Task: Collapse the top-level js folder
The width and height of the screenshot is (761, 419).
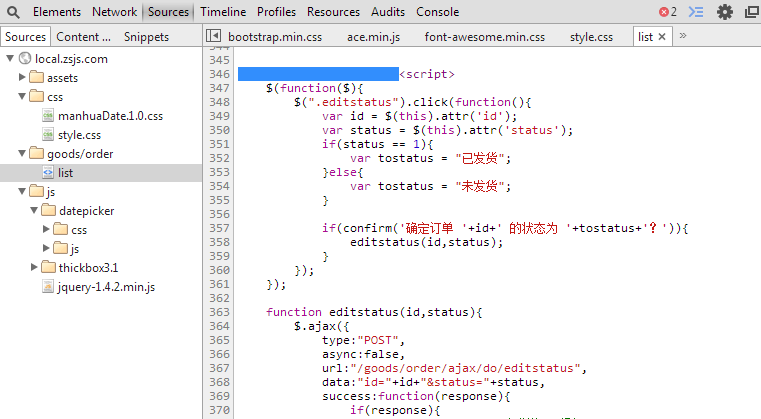Action: point(22,191)
